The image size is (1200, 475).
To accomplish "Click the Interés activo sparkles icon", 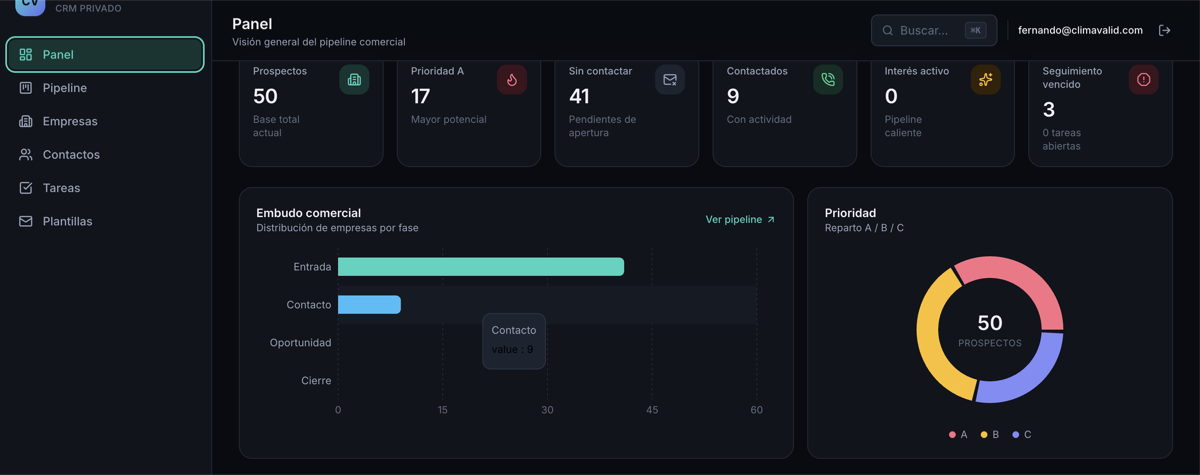I will click(986, 80).
